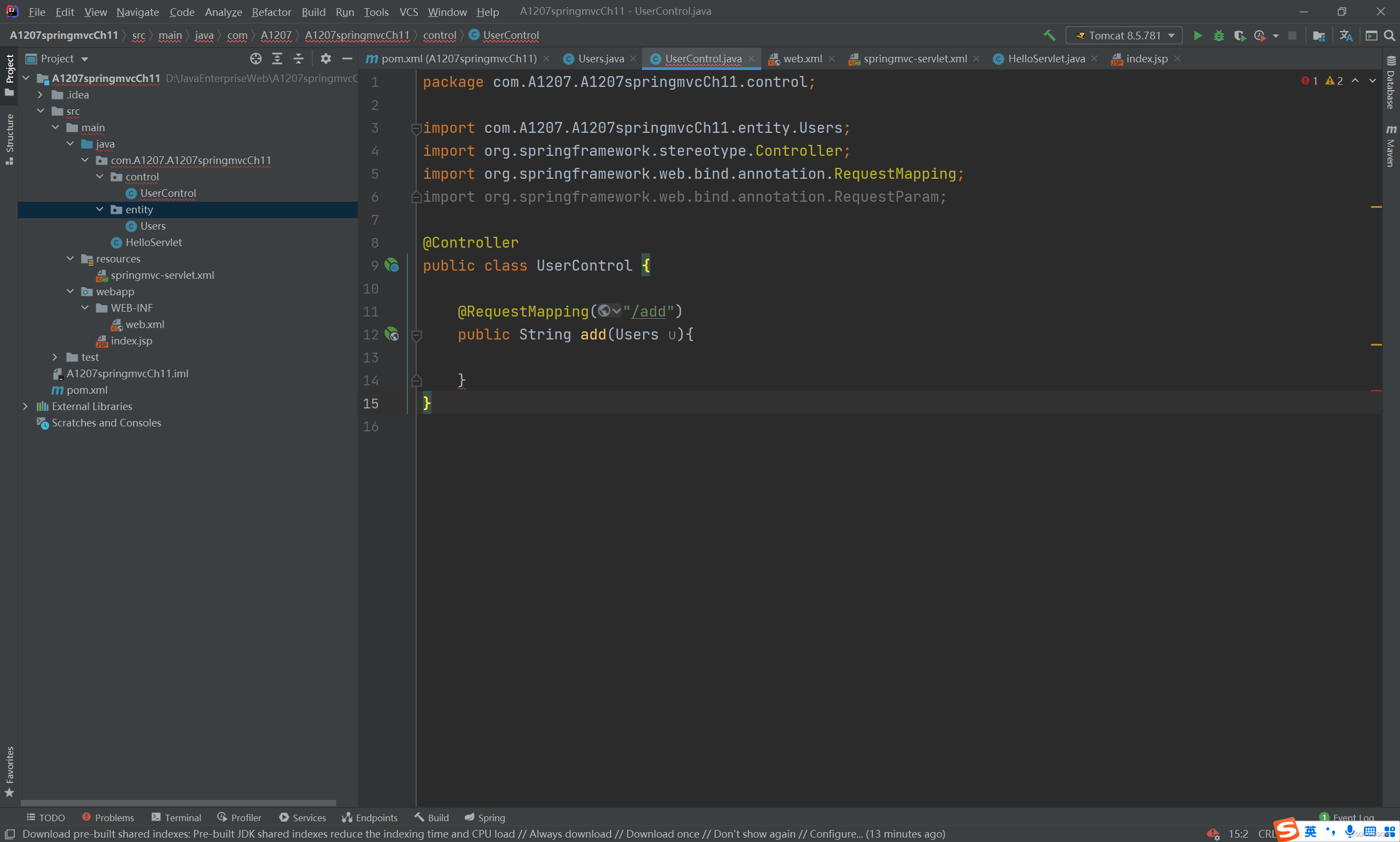The image size is (1400, 842).
Task: Select HelloServlet class in project tree
Action: point(147,242)
